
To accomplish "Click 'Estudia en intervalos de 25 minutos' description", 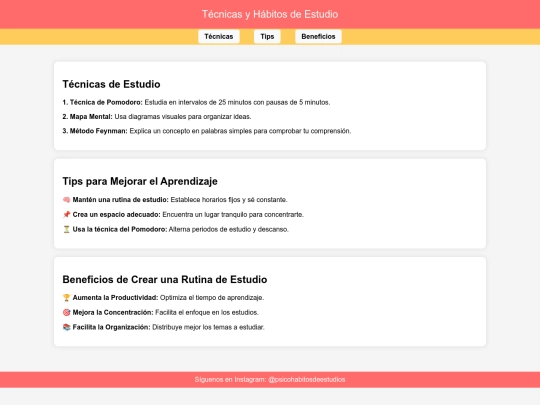I will 237,102.
